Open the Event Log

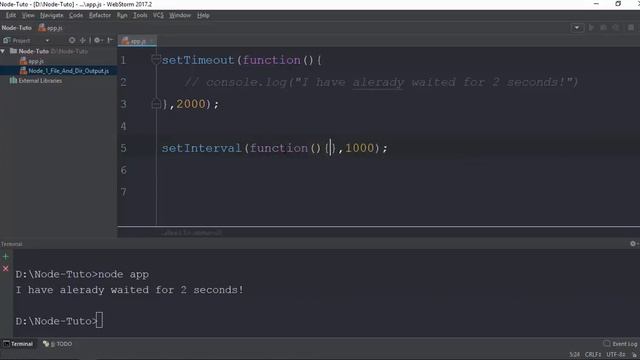pyautogui.click(x=620, y=344)
